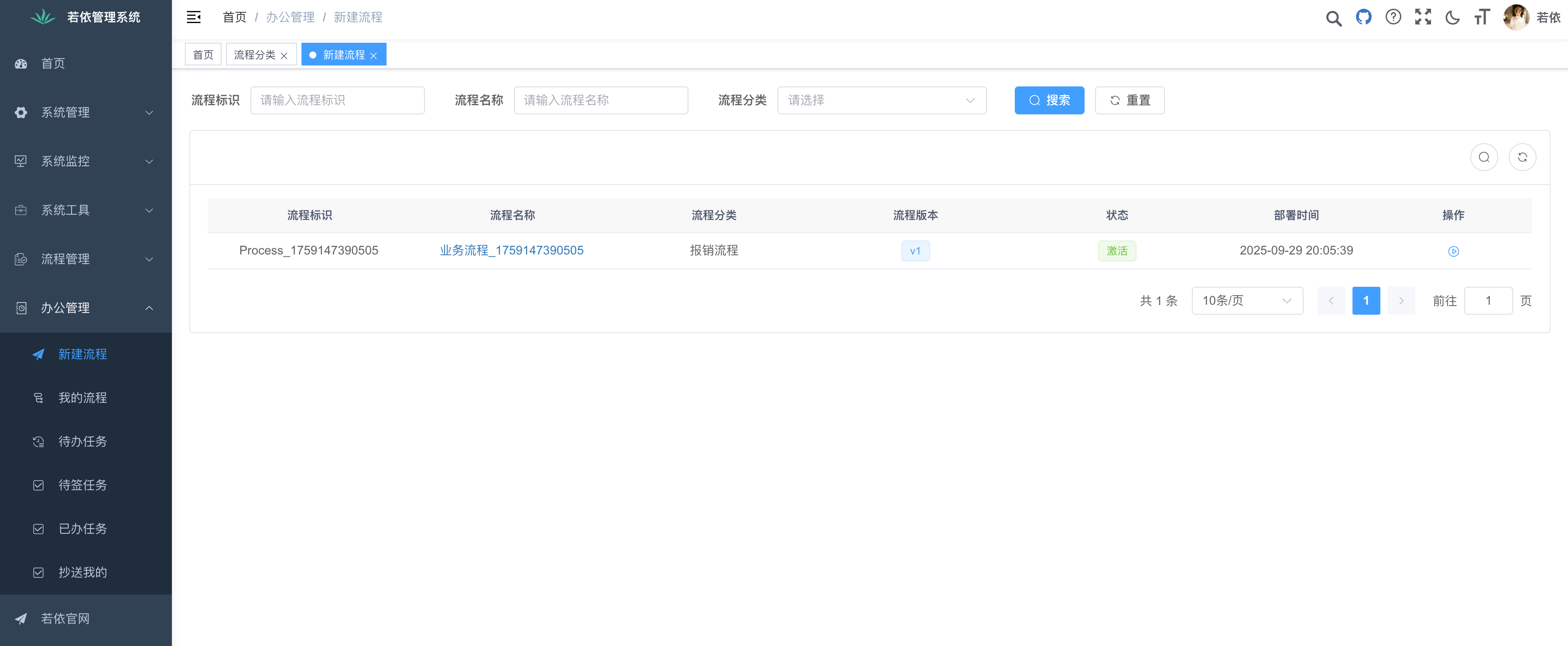Open the 流程分类 select dropdown
Viewport: 1568px width, 646px height.
click(881, 100)
